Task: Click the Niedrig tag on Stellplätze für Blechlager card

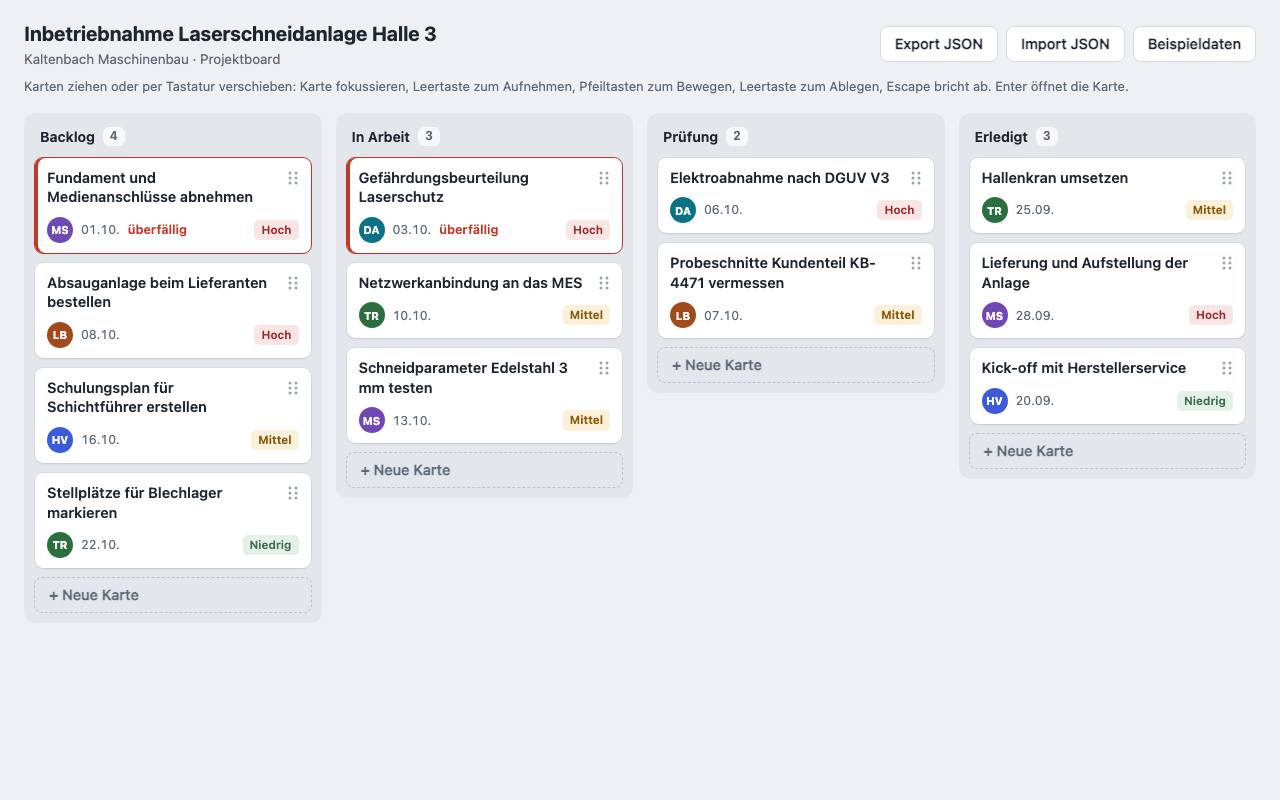Action: click(x=270, y=545)
